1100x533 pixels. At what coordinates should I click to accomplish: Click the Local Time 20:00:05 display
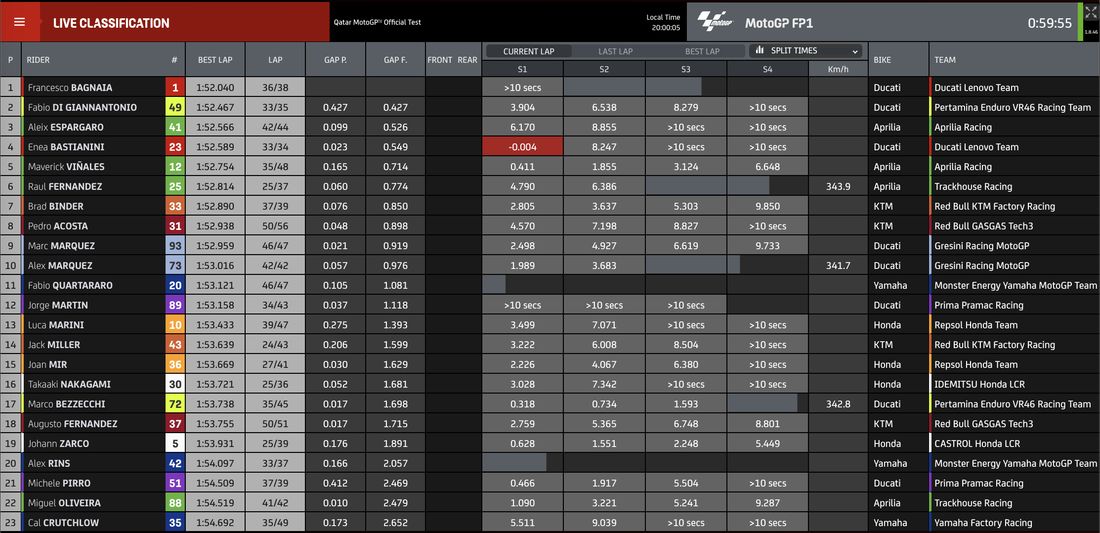(663, 22)
